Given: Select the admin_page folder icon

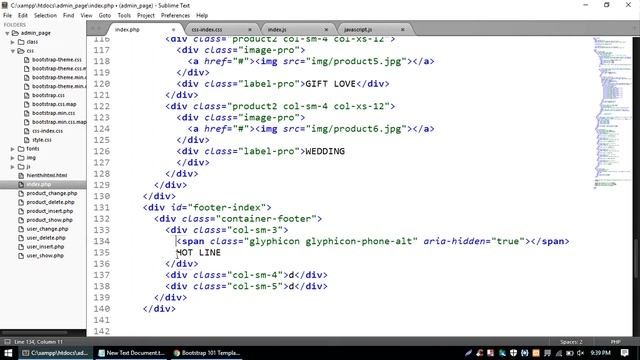Looking at the screenshot, I should (16, 33).
